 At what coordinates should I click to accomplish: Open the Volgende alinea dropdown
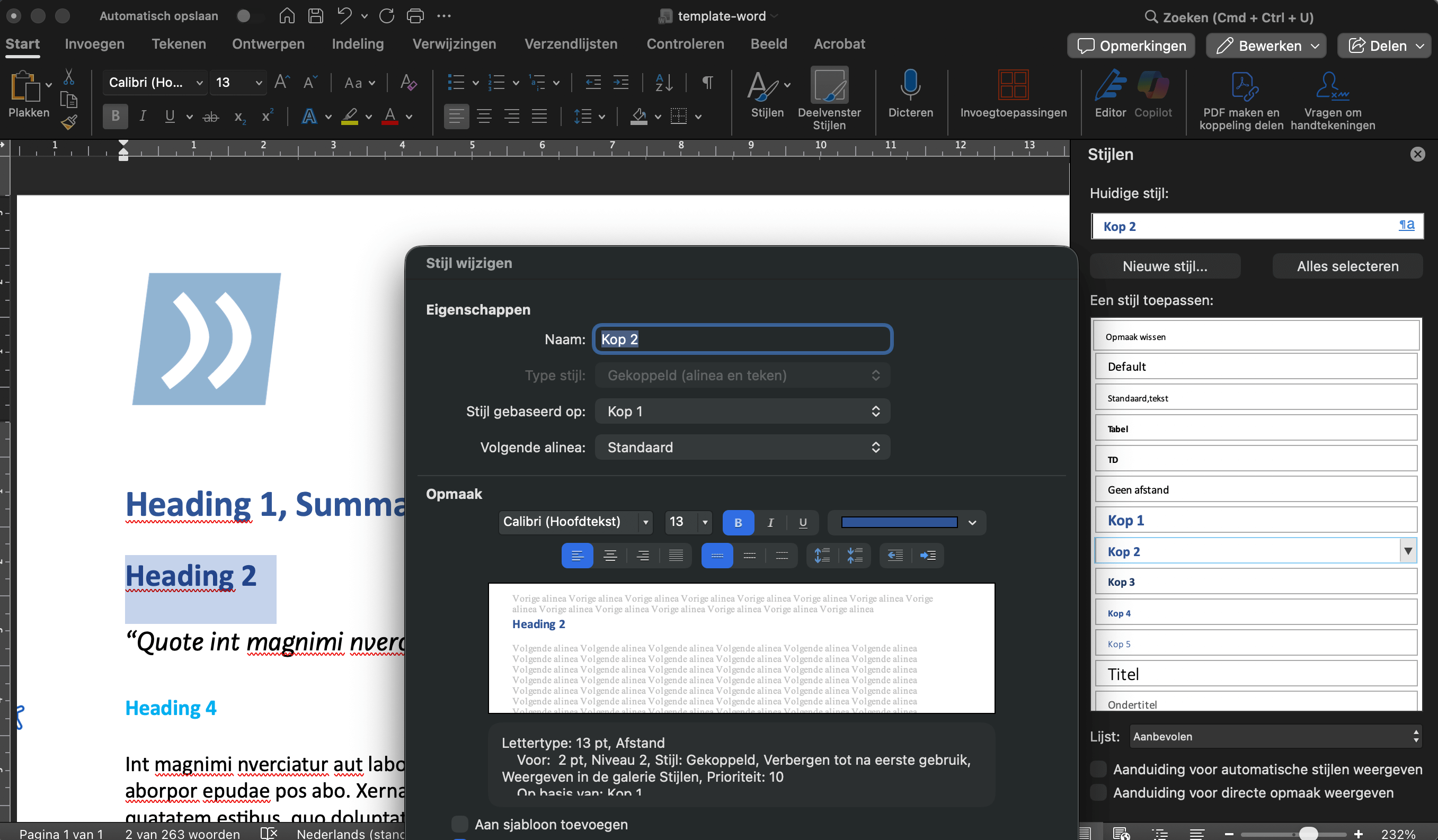[742, 447]
